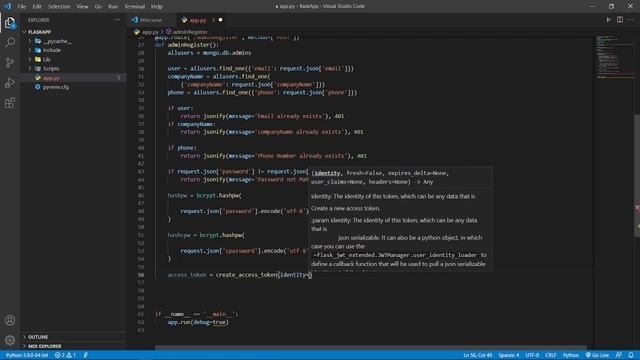The height and width of the screenshot is (360, 640).
Task: Open the File menu
Action: point(22,7)
